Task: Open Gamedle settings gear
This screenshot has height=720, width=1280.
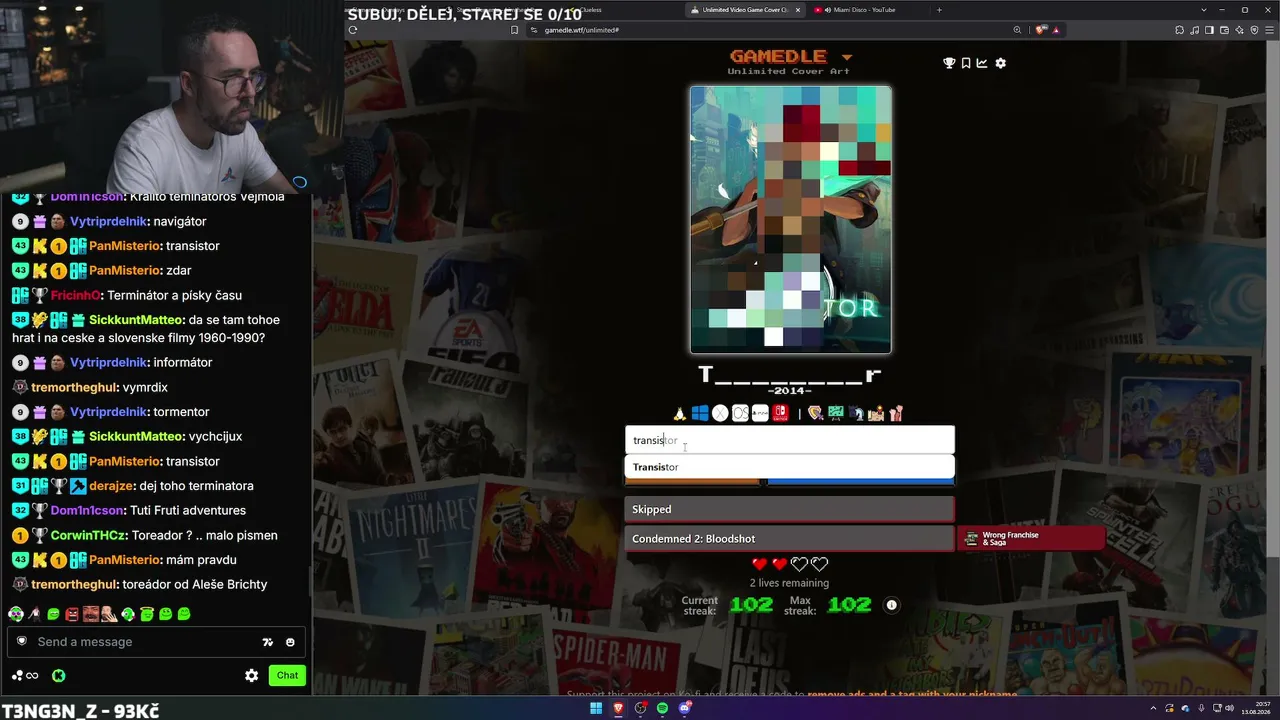Action: (x=1000, y=63)
